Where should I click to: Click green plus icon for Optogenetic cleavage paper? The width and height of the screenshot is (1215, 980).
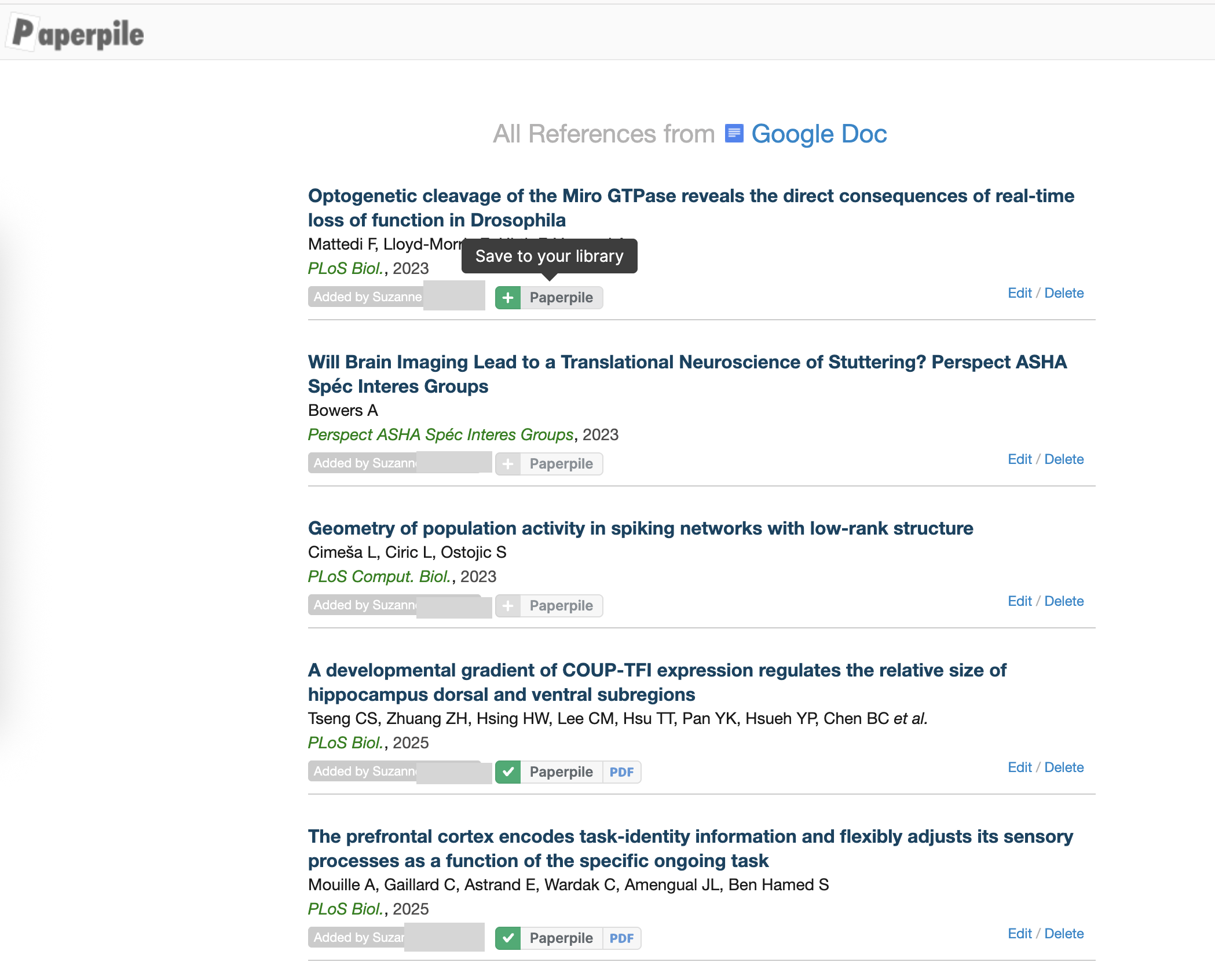[508, 298]
